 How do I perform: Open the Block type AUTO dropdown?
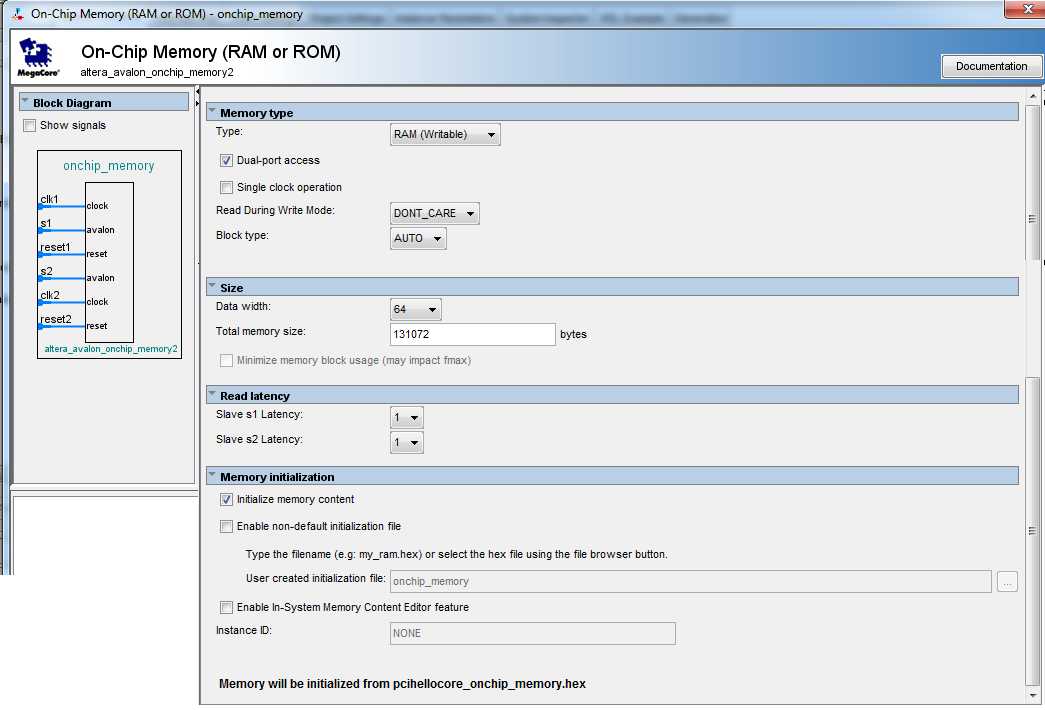coord(418,239)
